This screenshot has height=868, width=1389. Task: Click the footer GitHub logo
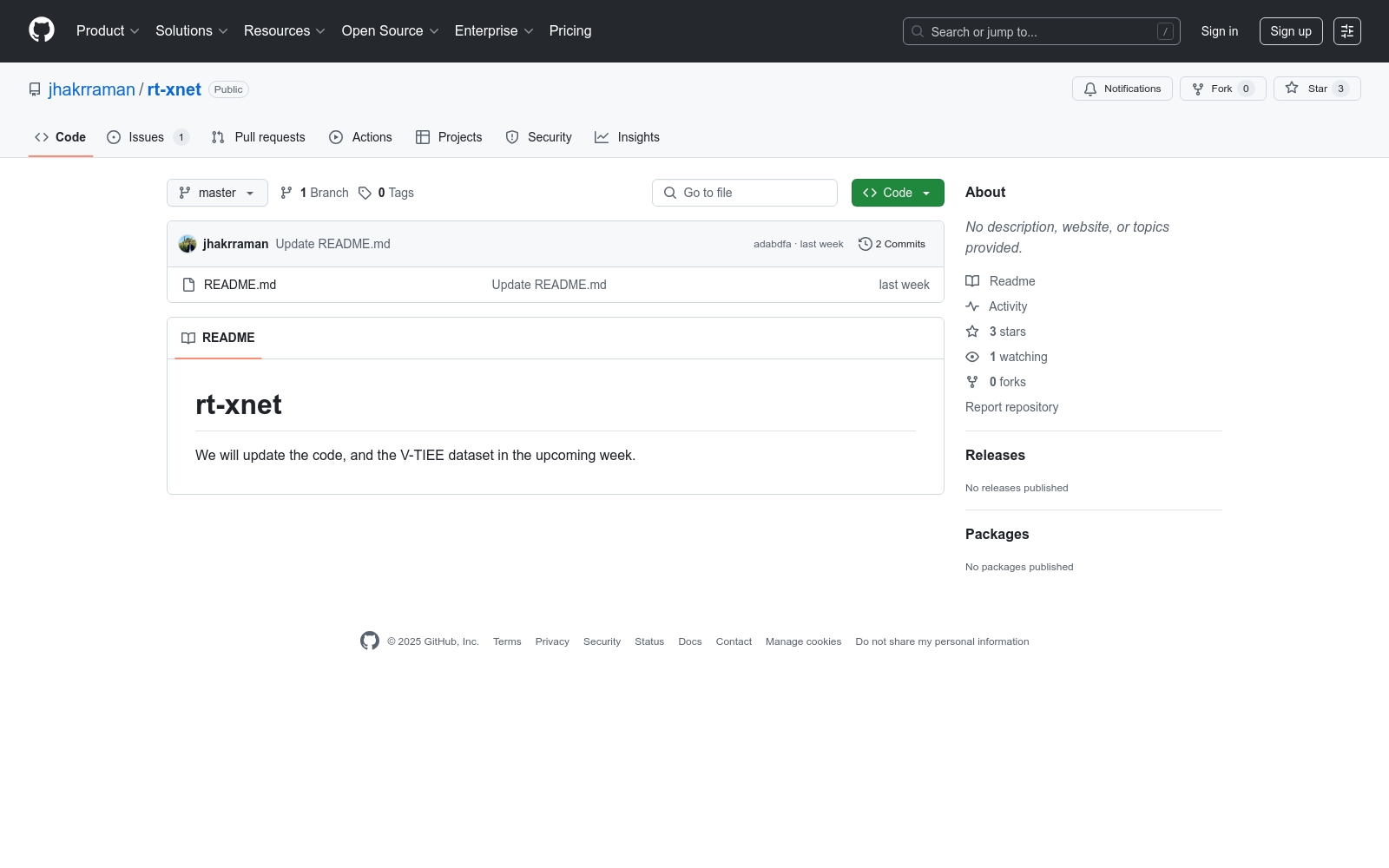point(370,641)
